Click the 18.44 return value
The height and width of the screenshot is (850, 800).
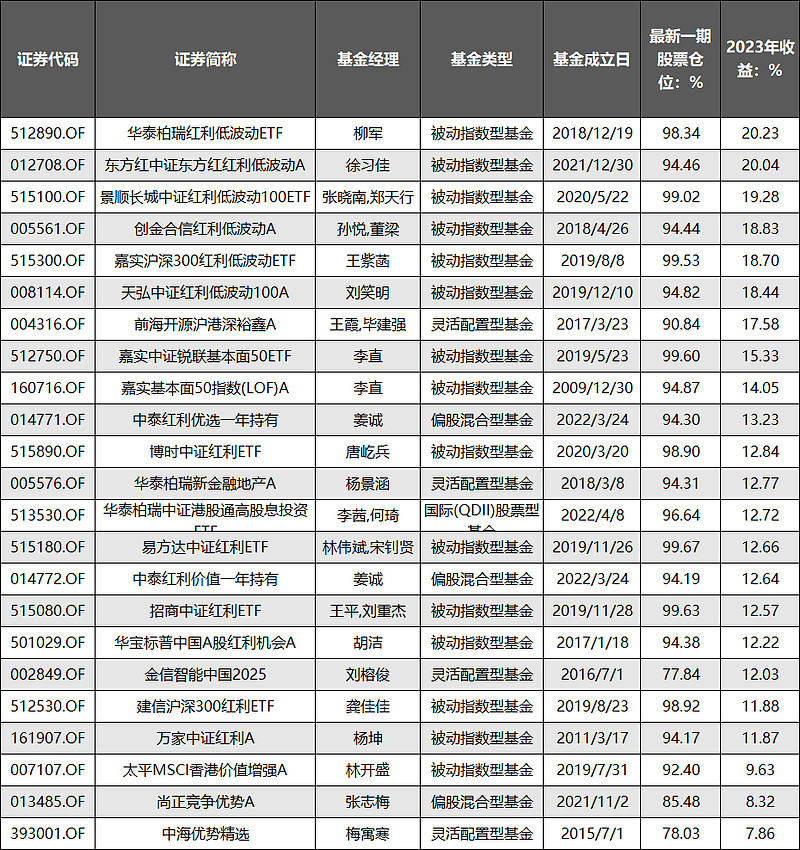tap(760, 293)
